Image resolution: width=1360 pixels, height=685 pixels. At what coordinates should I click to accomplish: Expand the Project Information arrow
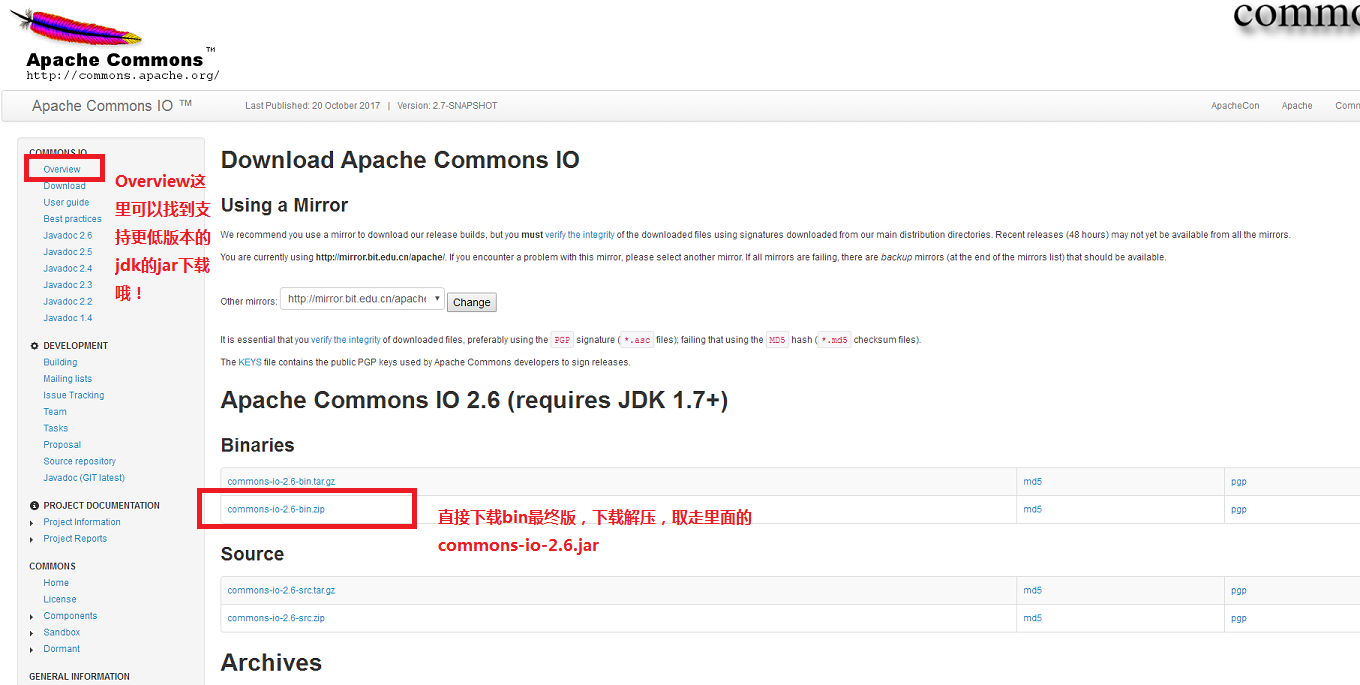click(33, 523)
